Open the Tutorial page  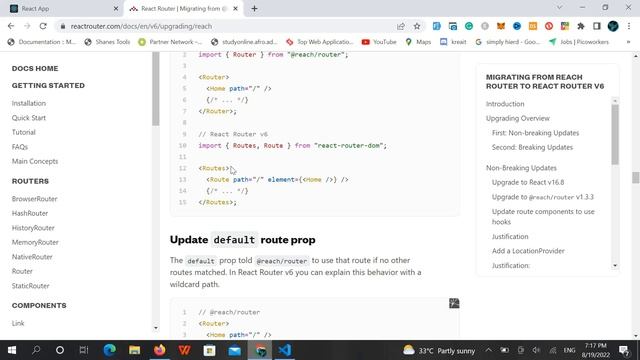click(24, 132)
